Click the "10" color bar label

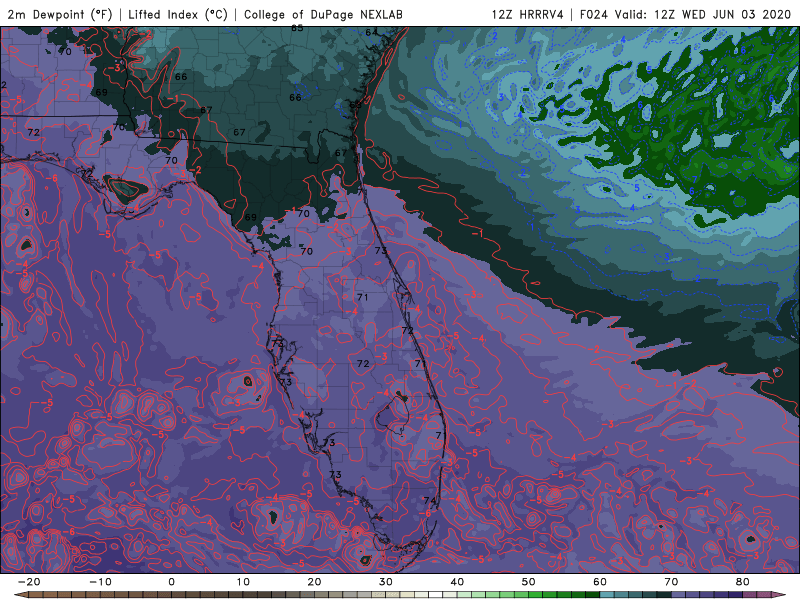coord(243,582)
